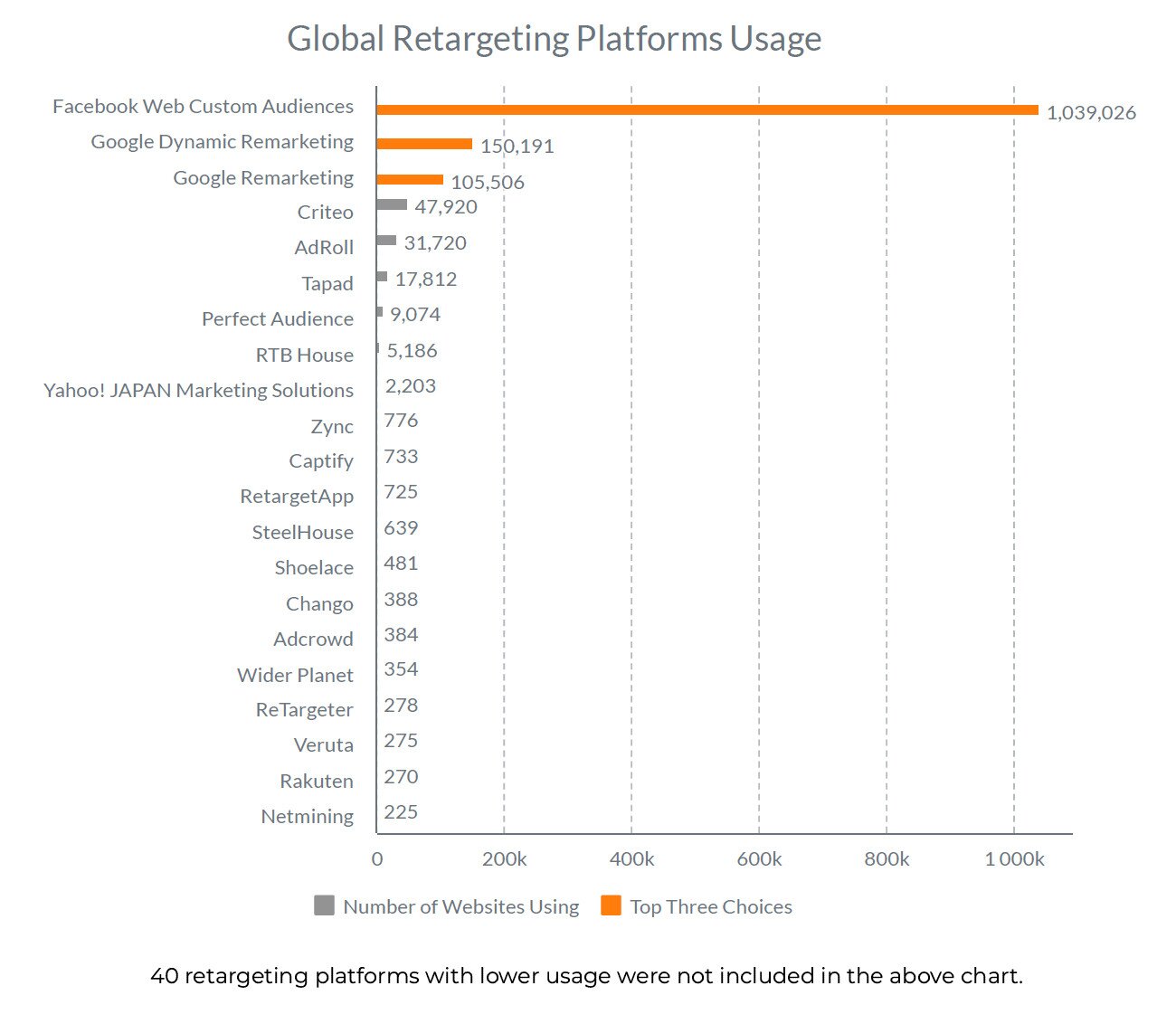Click the value label 105,506
The image size is (1176, 1033).
click(x=488, y=183)
